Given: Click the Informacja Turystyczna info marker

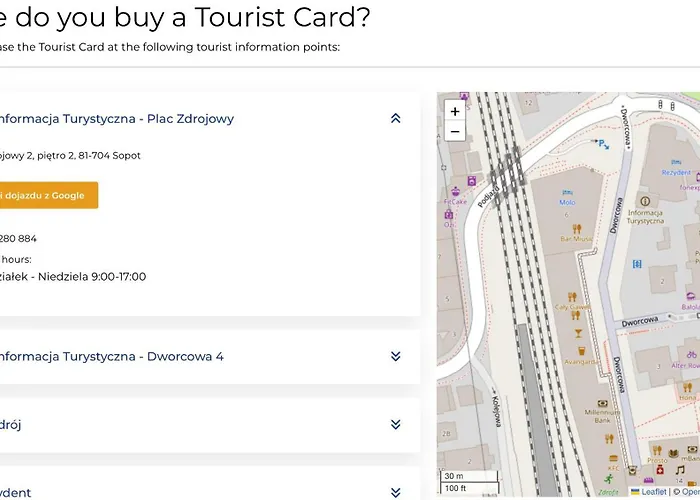Looking at the screenshot, I should 644,197.
